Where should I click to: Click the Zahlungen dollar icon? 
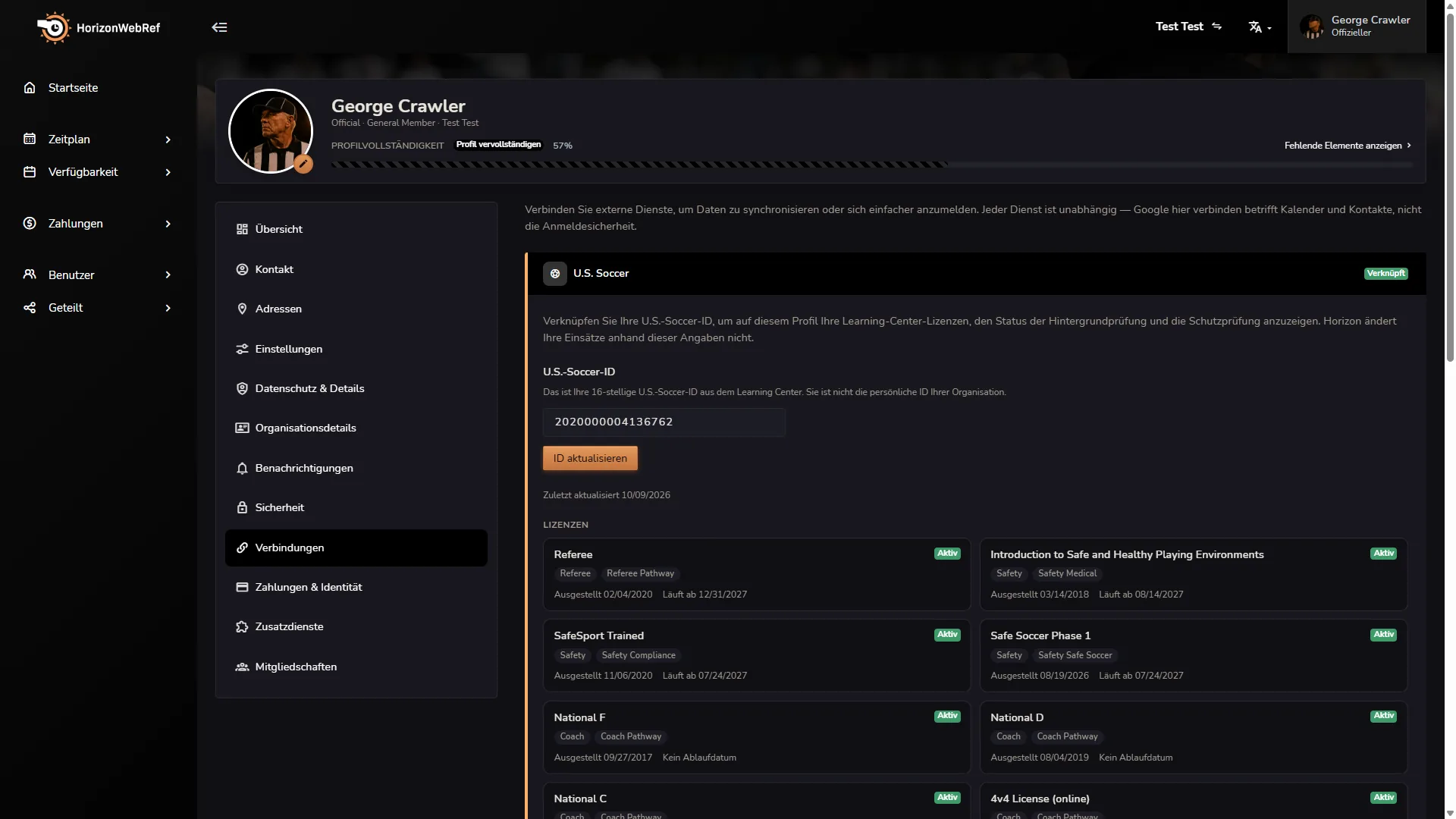(x=30, y=224)
